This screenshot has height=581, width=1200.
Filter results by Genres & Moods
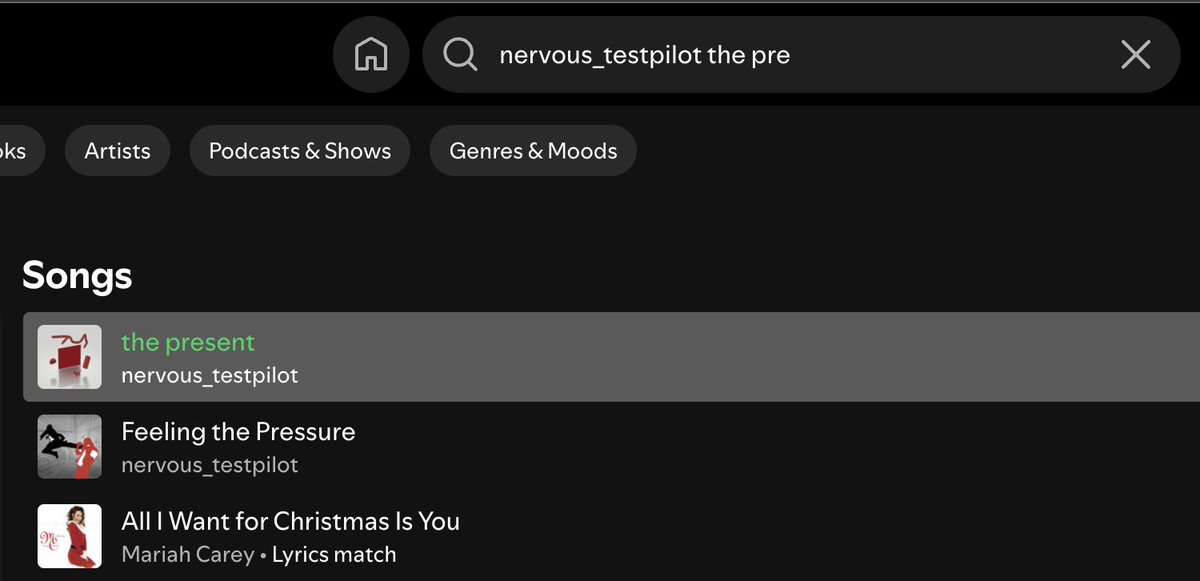click(x=533, y=151)
